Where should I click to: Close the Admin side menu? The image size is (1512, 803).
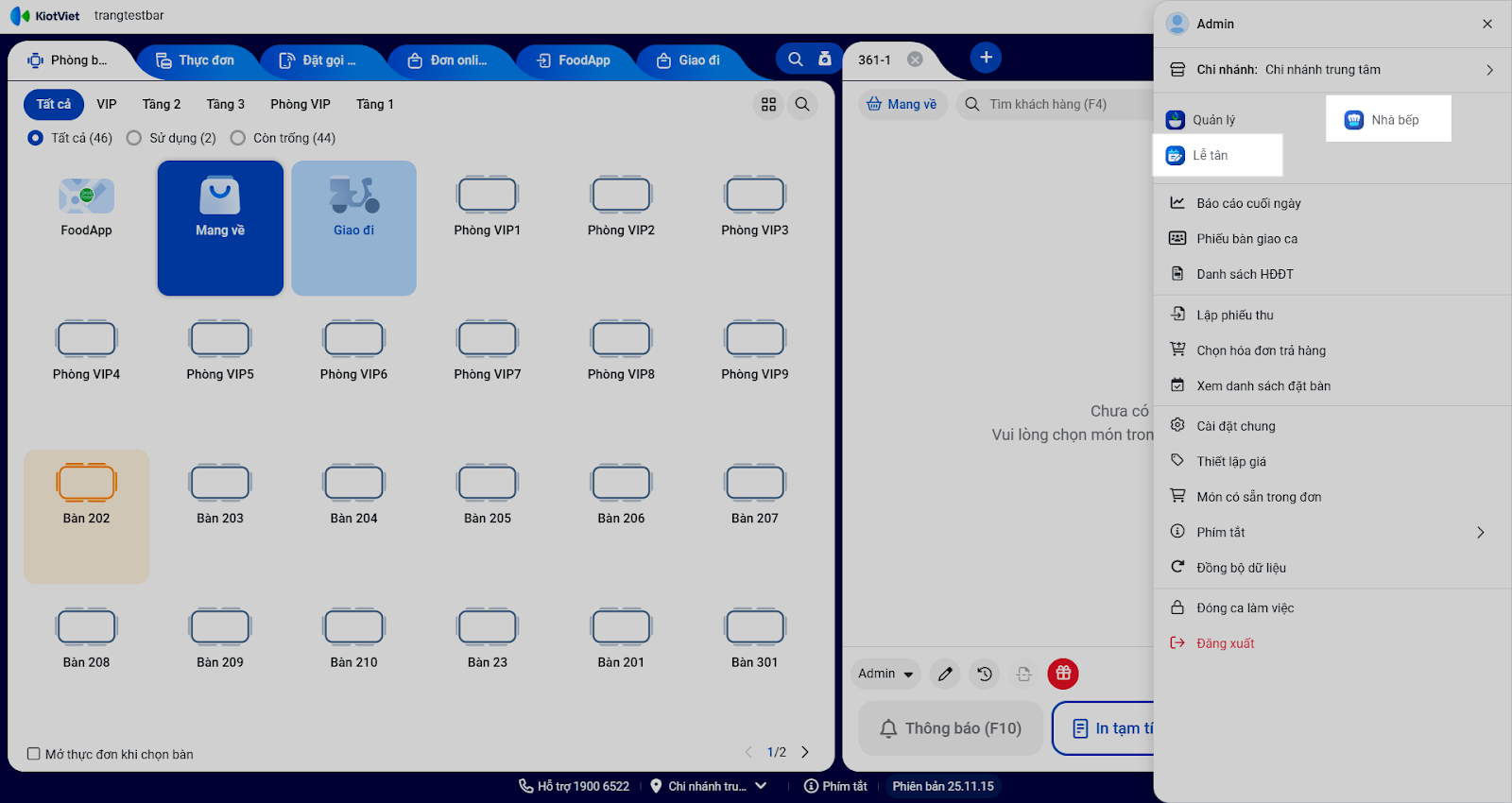click(x=1487, y=24)
